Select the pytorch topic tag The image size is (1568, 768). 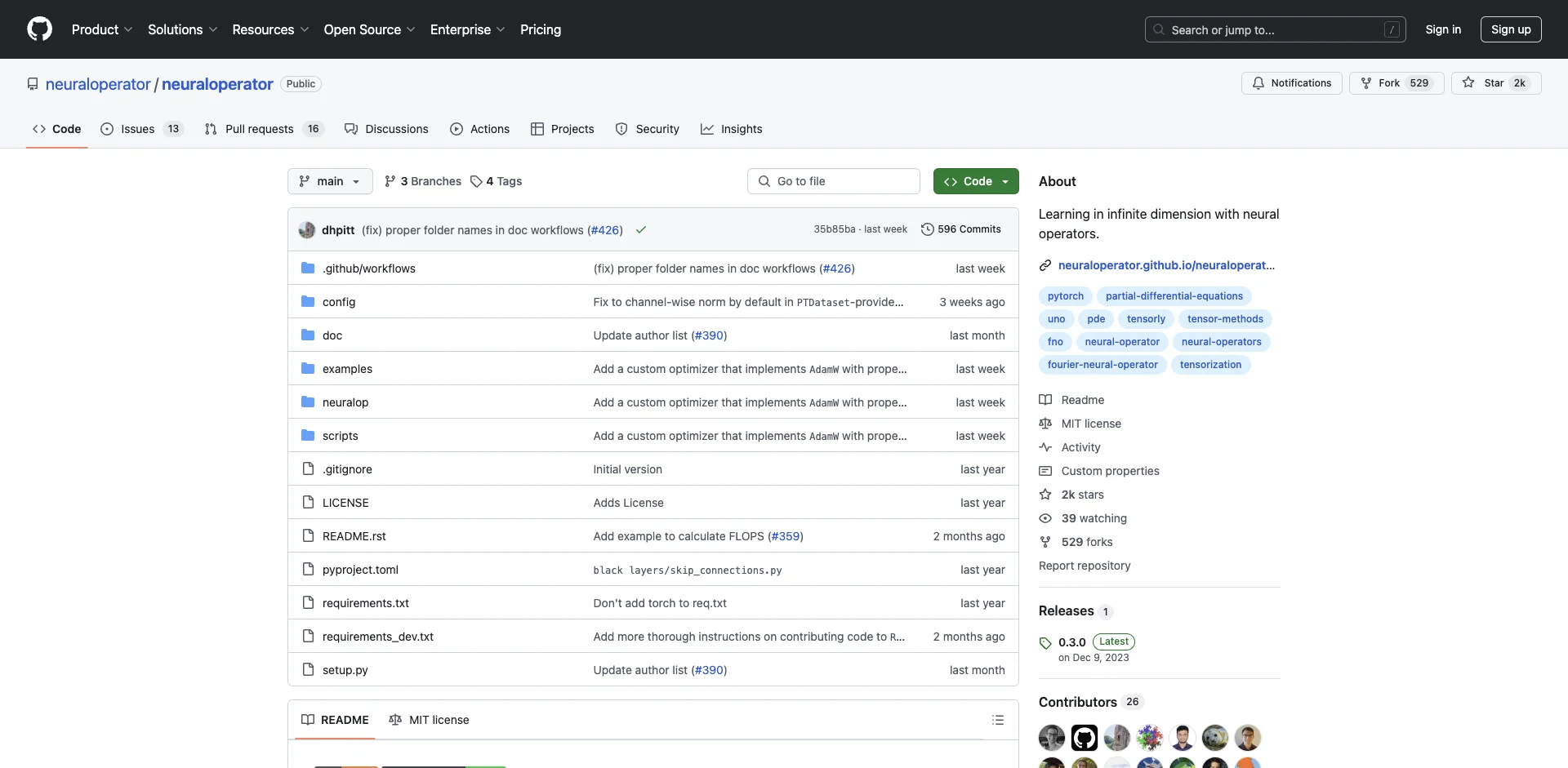tap(1066, 296)
